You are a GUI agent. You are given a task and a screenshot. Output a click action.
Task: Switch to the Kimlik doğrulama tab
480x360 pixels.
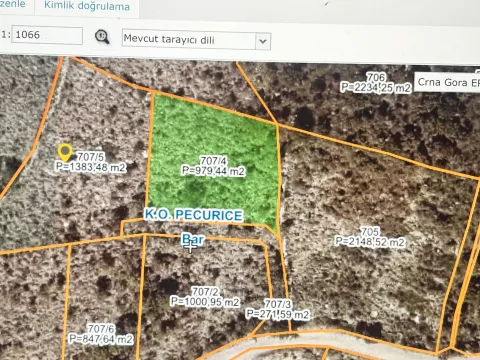87,6
